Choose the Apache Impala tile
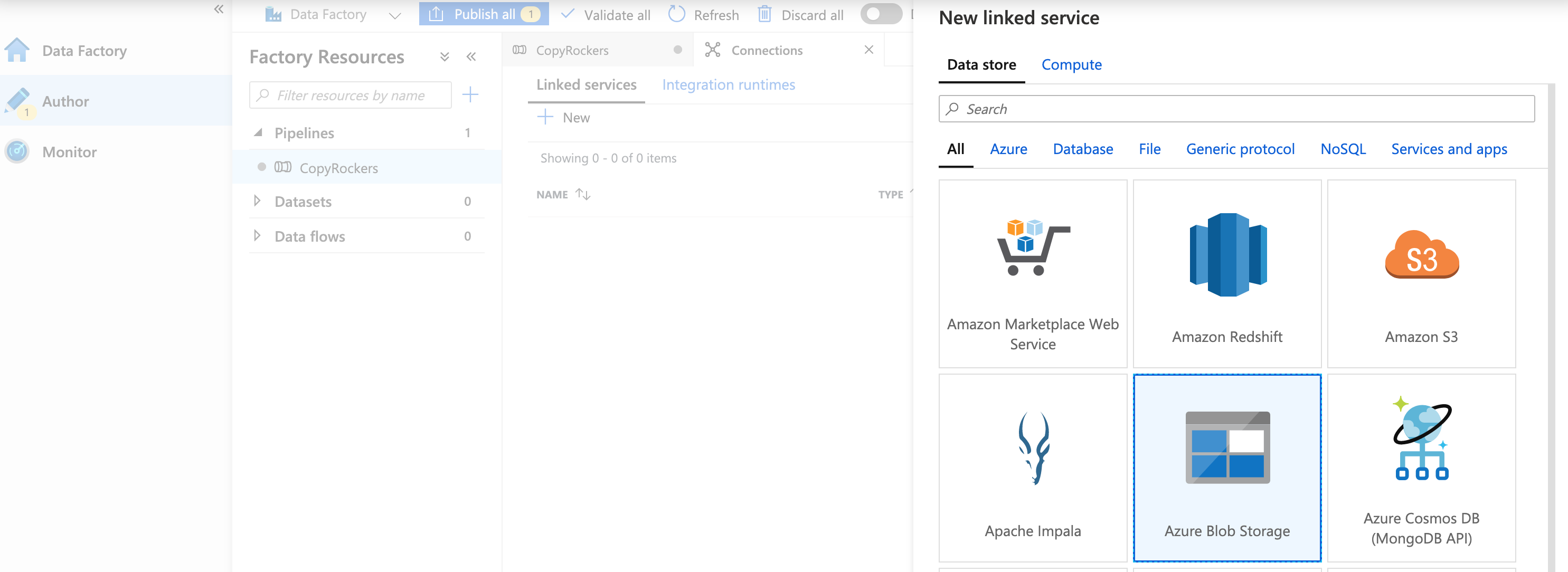Image resolution: width=1568 pixels, height=572 pixels. [x=1032, y=468]
